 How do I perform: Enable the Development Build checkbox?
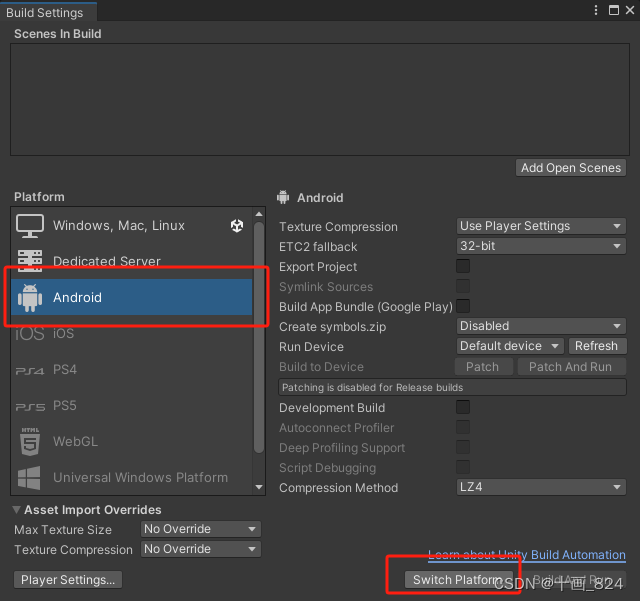tap(463, 407)
